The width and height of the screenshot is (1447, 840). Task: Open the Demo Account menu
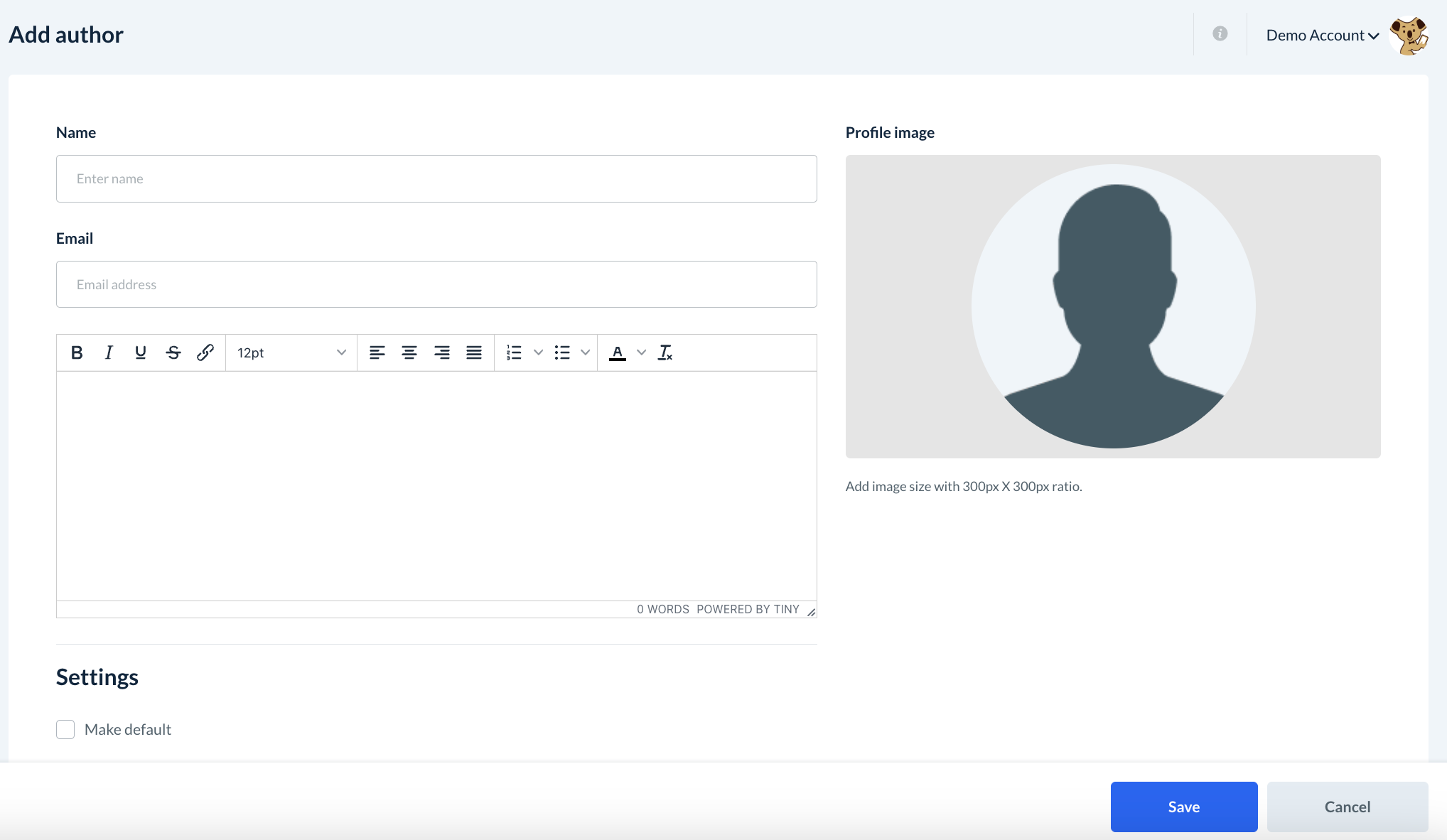(x=1322, y=36)
